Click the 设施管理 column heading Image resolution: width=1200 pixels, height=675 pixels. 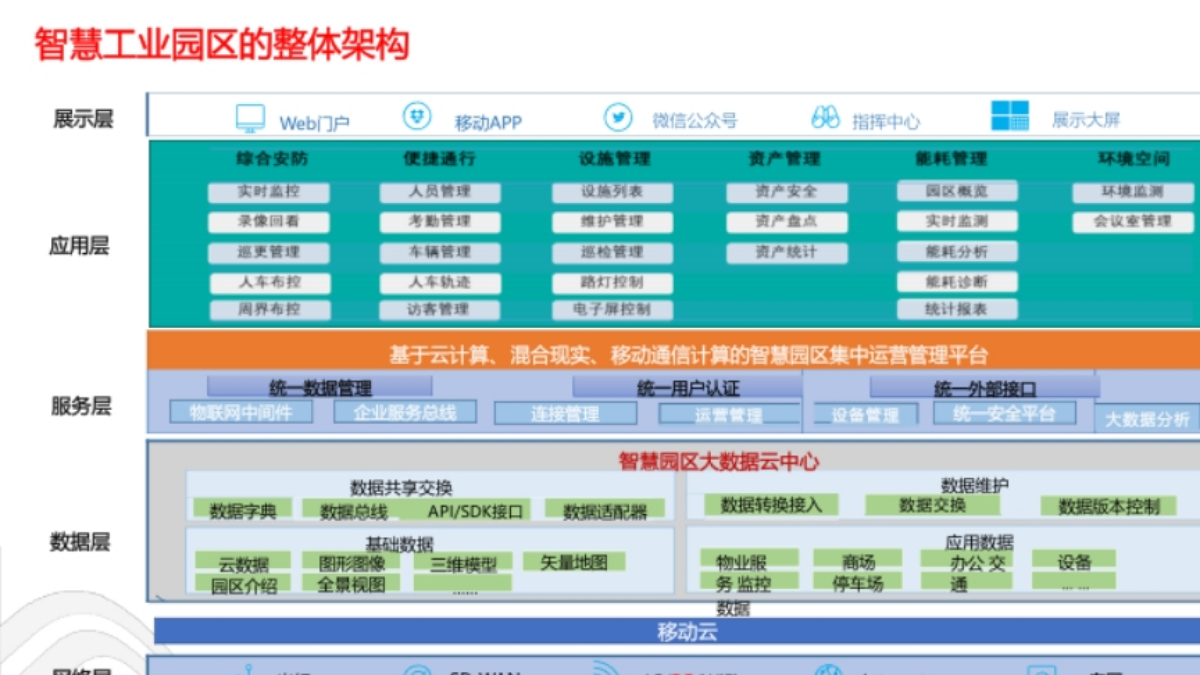click(614, 159)
